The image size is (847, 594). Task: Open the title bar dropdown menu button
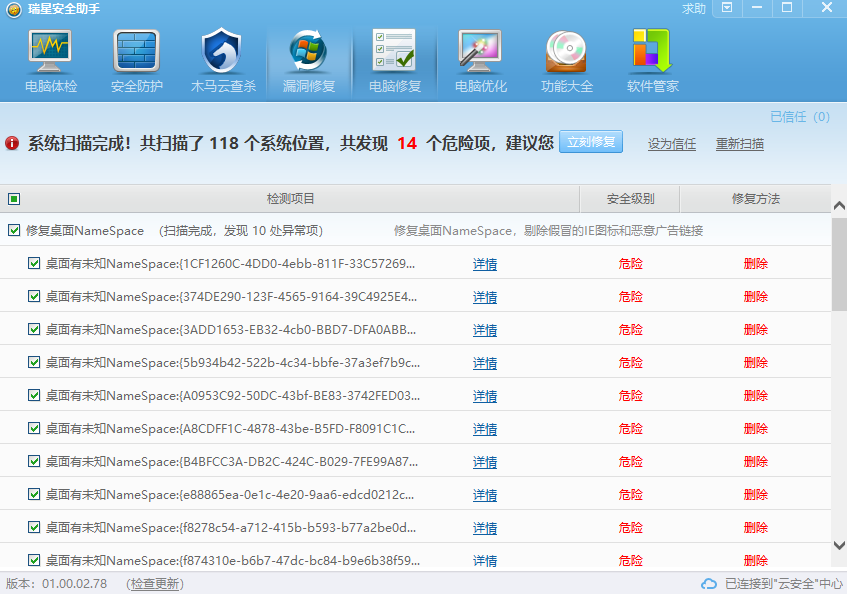pyautogui.click(x=727, y=8)
